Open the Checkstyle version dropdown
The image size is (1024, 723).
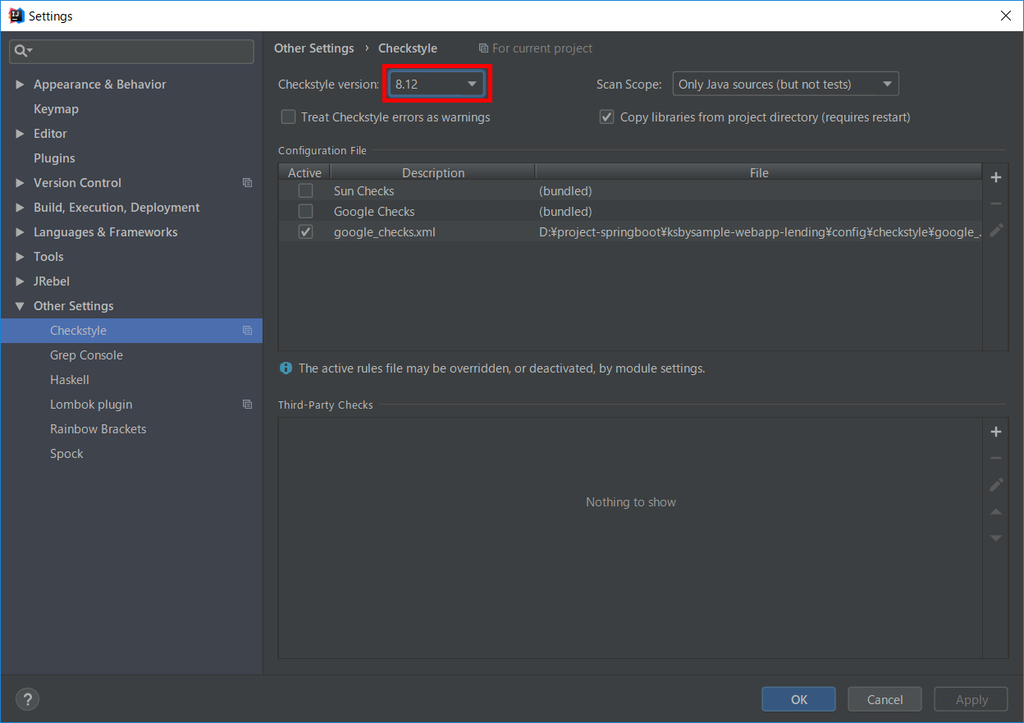(x=436, y=84)
